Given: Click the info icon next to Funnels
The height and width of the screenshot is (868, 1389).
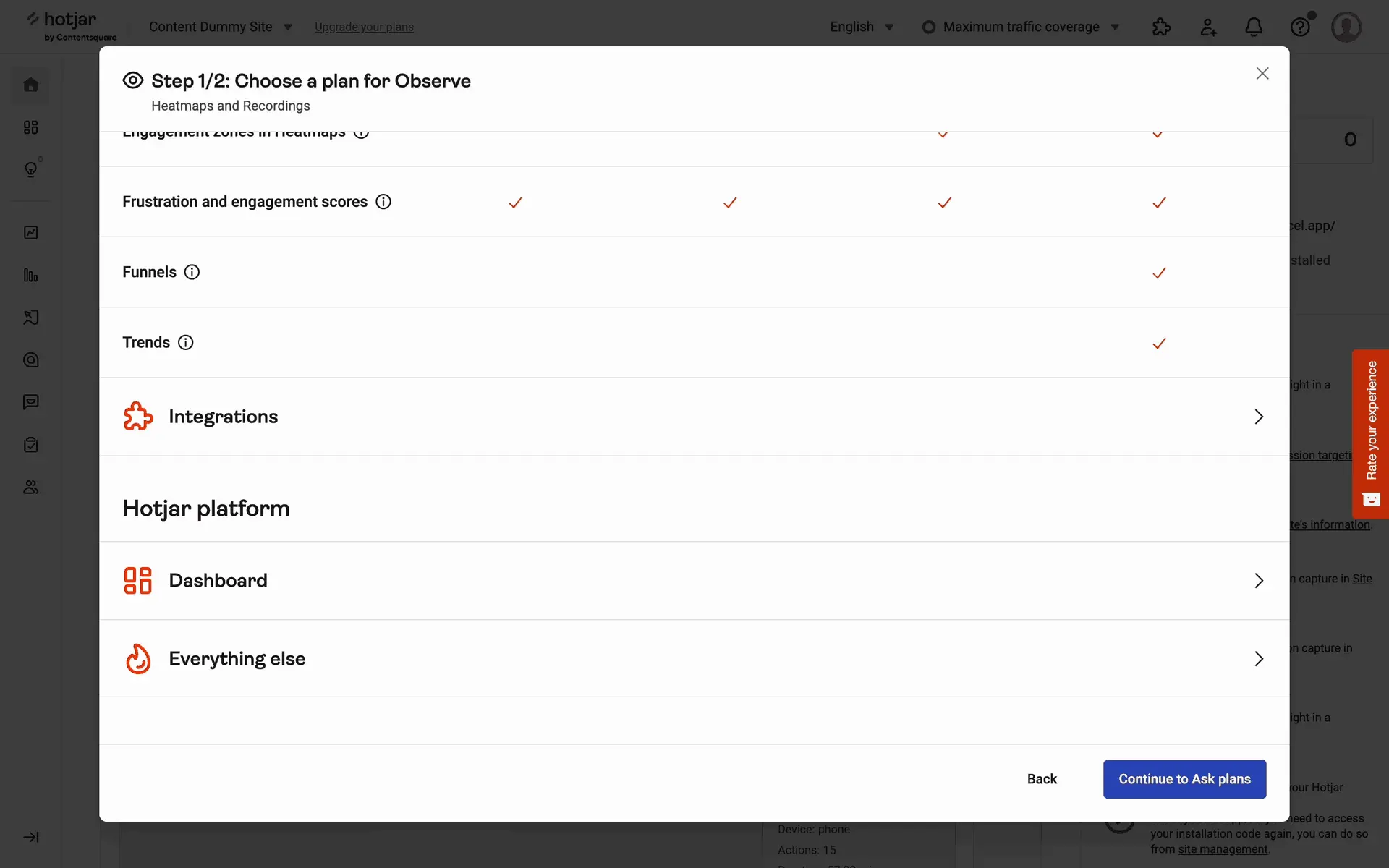Looking at the screenshot, I should [192, 272].
